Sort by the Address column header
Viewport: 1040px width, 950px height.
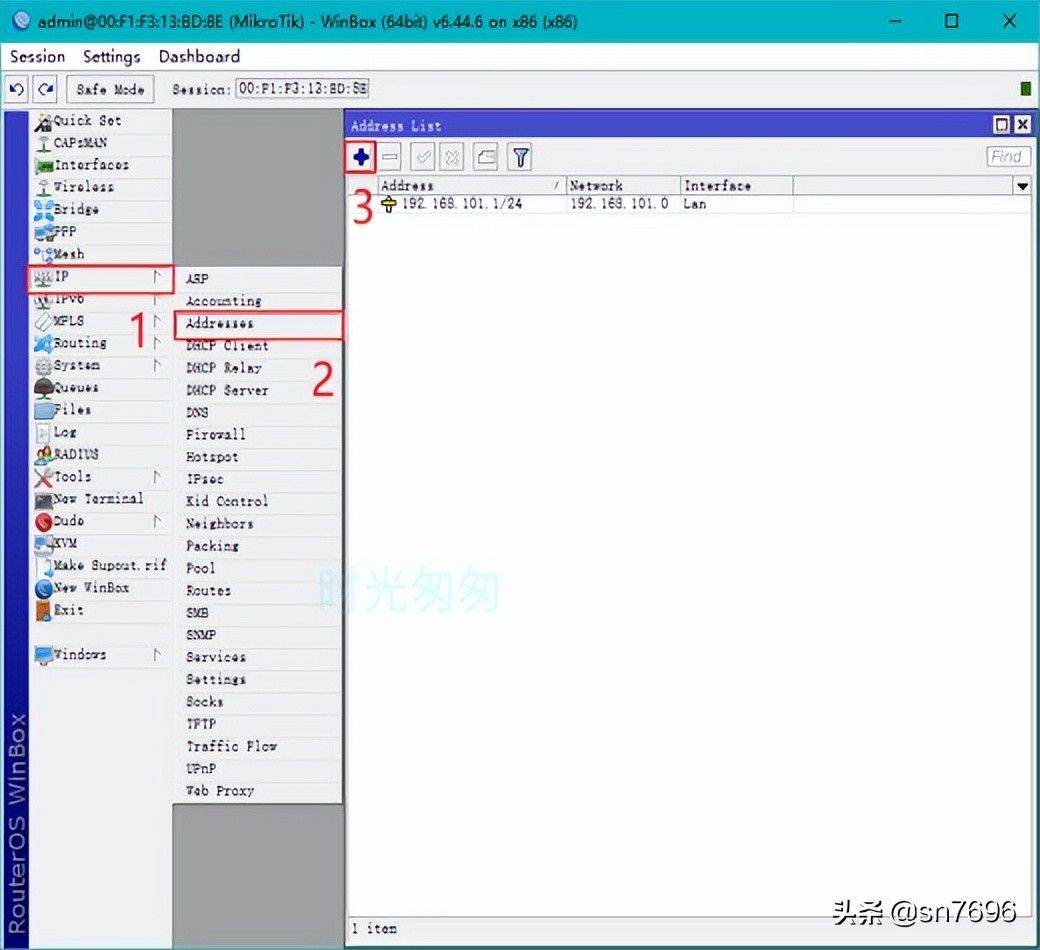point(472,186)
